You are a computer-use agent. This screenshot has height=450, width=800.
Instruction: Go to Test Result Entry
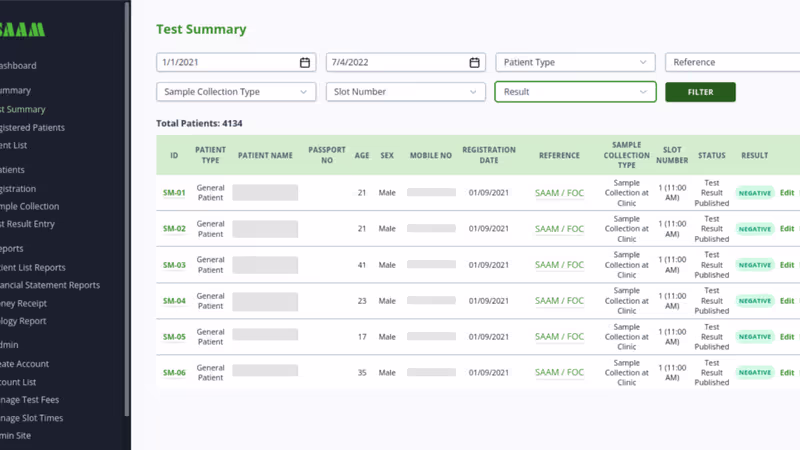(x=28, y=224)
